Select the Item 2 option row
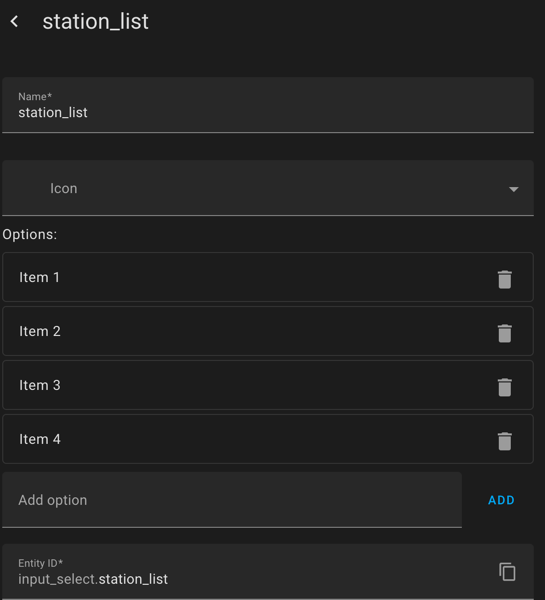The image size is (545, 600). [x=268, y=331]
